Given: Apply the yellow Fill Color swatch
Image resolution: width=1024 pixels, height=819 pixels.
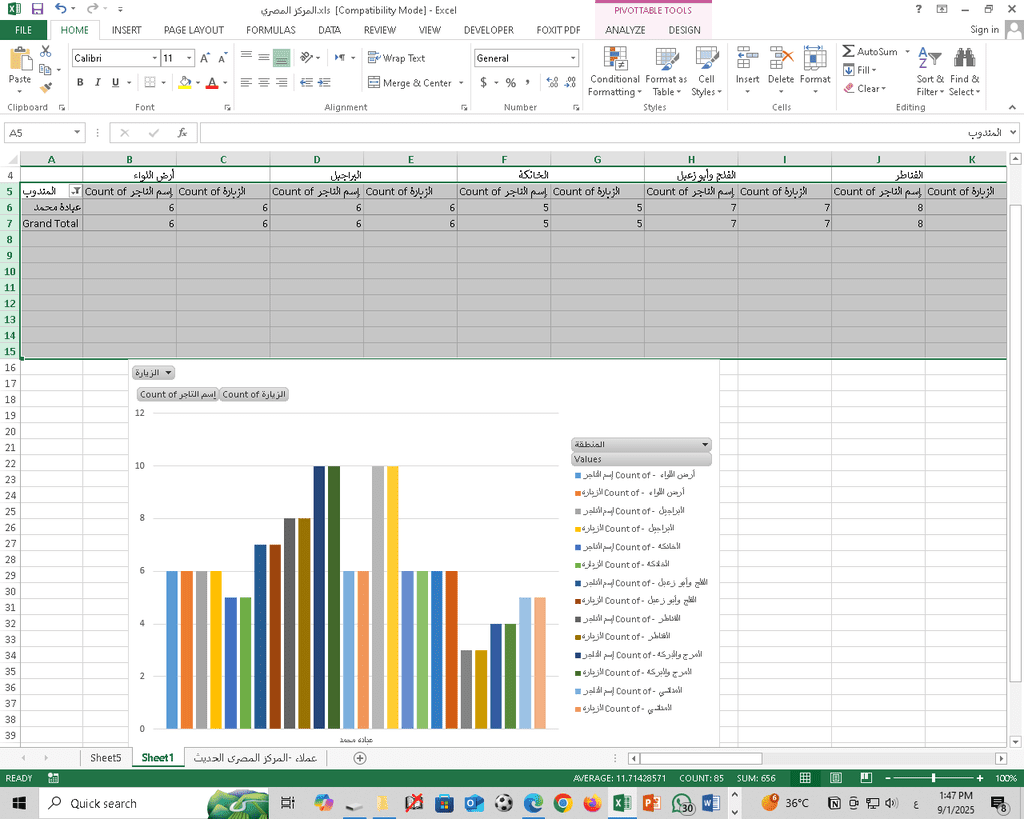Looking at the screenshot, I should [x=185, y=83].
